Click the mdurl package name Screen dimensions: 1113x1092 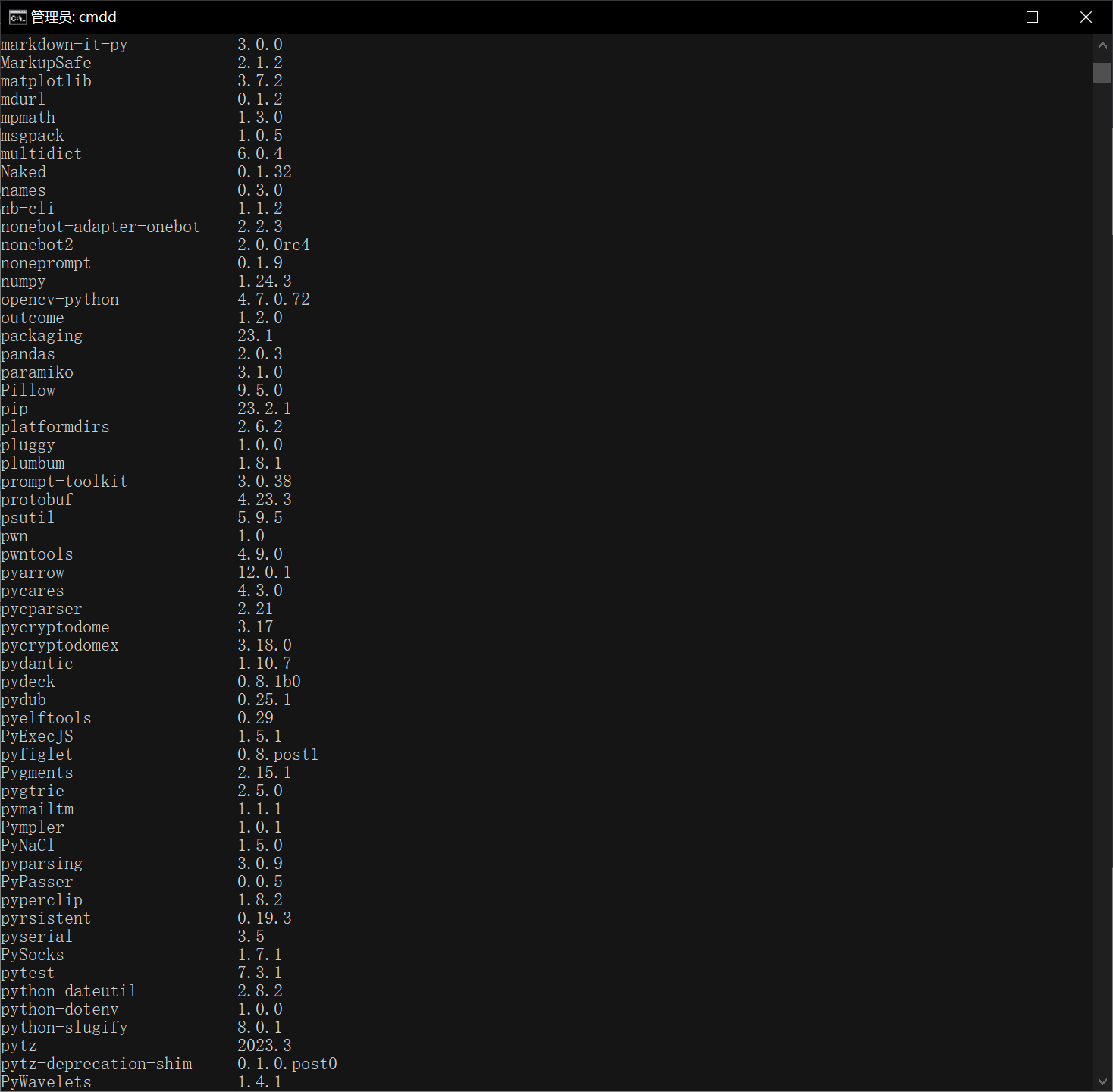click(24, 99)
